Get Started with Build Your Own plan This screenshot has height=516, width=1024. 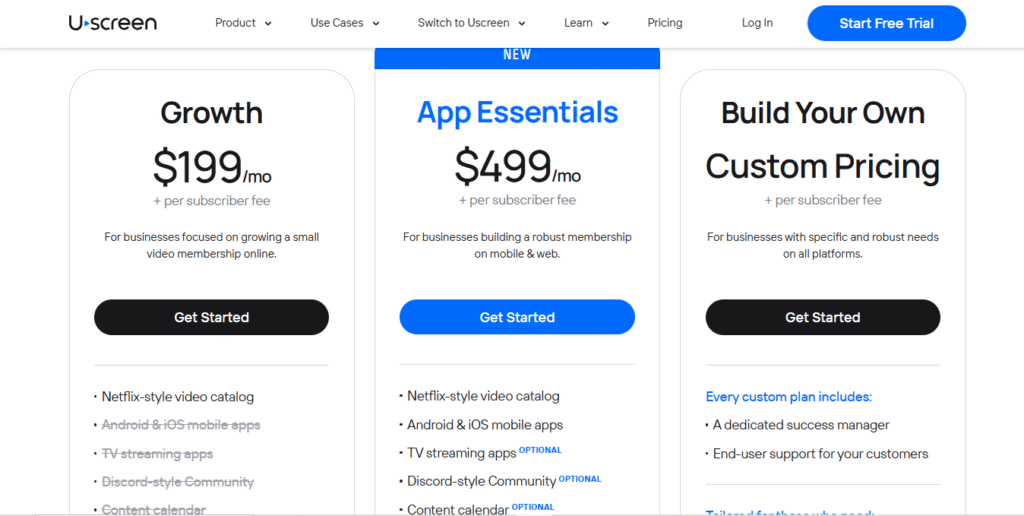(823, 317)
